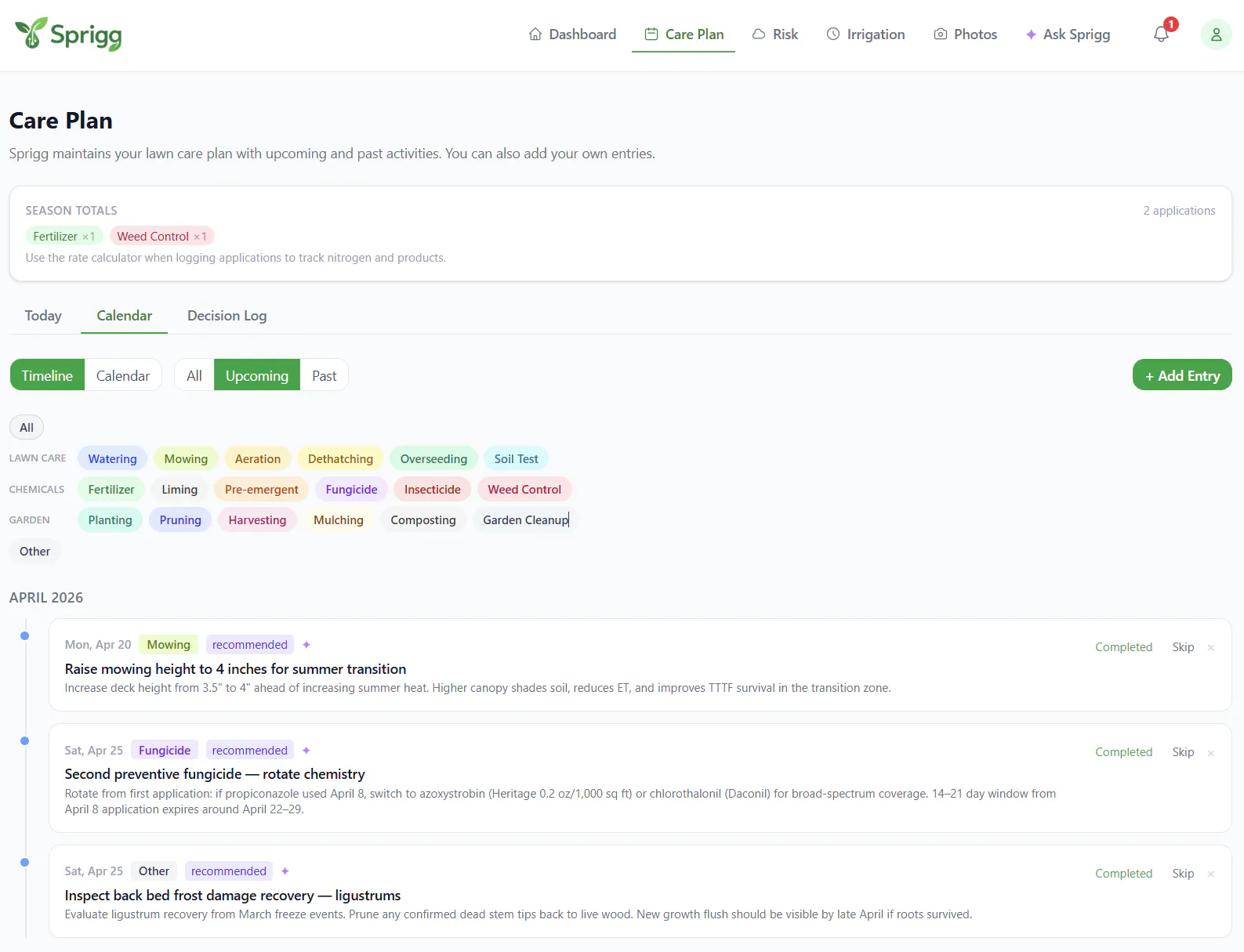Filter by Overseeding category
The width and height of the screenshot is (1244, 952).
point(433,458)
